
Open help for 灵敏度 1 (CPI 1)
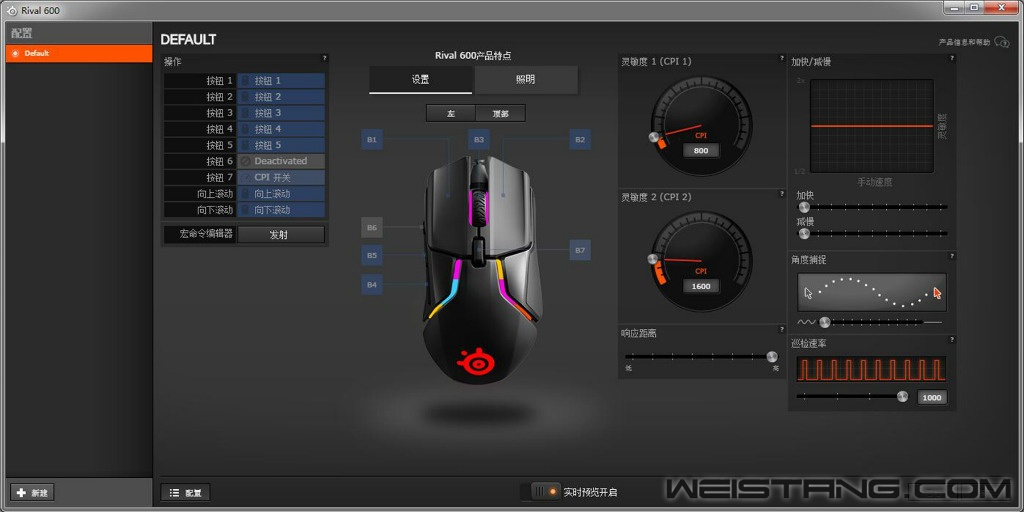coord(781,58)
